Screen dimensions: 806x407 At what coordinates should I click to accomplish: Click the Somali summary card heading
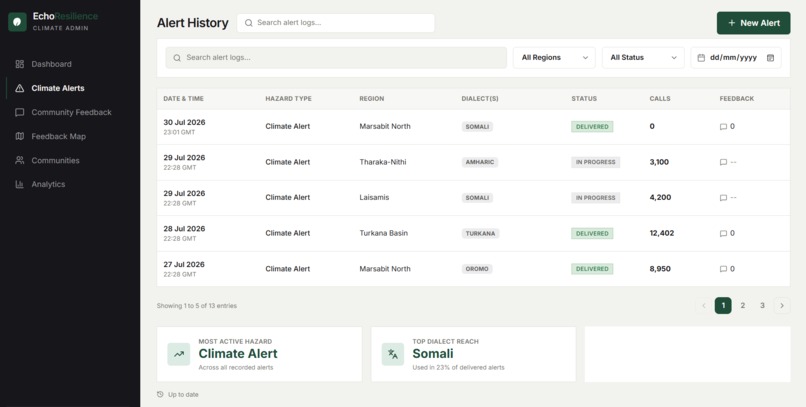[x=433, y=354]
